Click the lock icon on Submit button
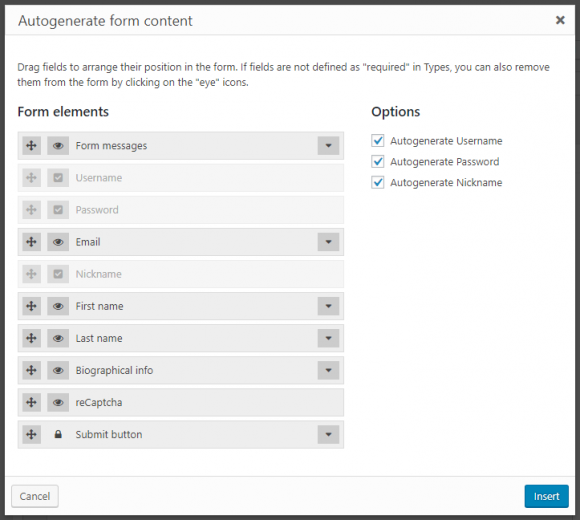Screen dimensions: 580x520 [58, 434]
